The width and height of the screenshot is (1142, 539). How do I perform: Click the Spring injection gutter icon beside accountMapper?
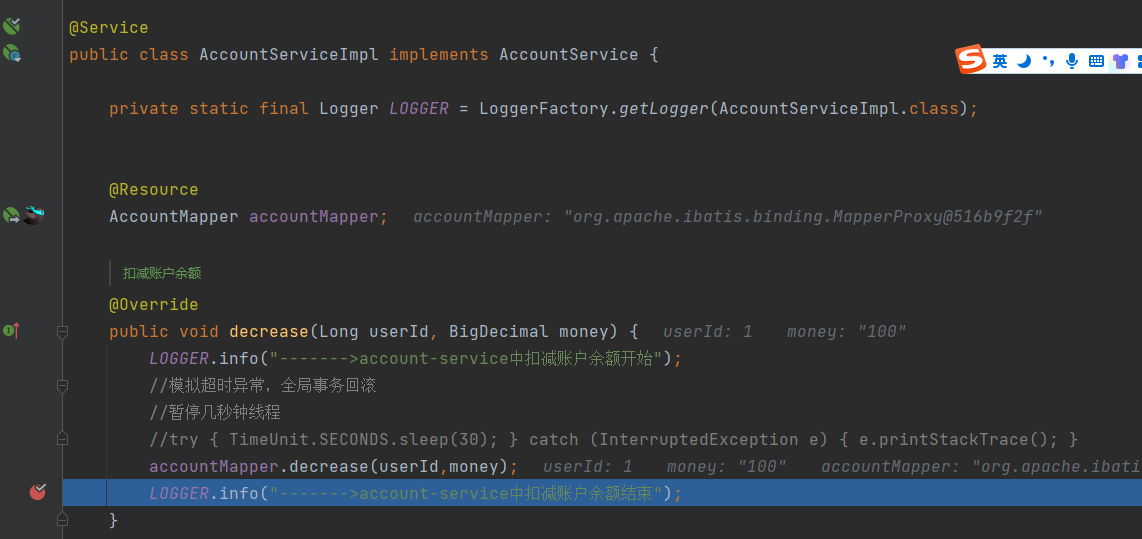point(11,215)
